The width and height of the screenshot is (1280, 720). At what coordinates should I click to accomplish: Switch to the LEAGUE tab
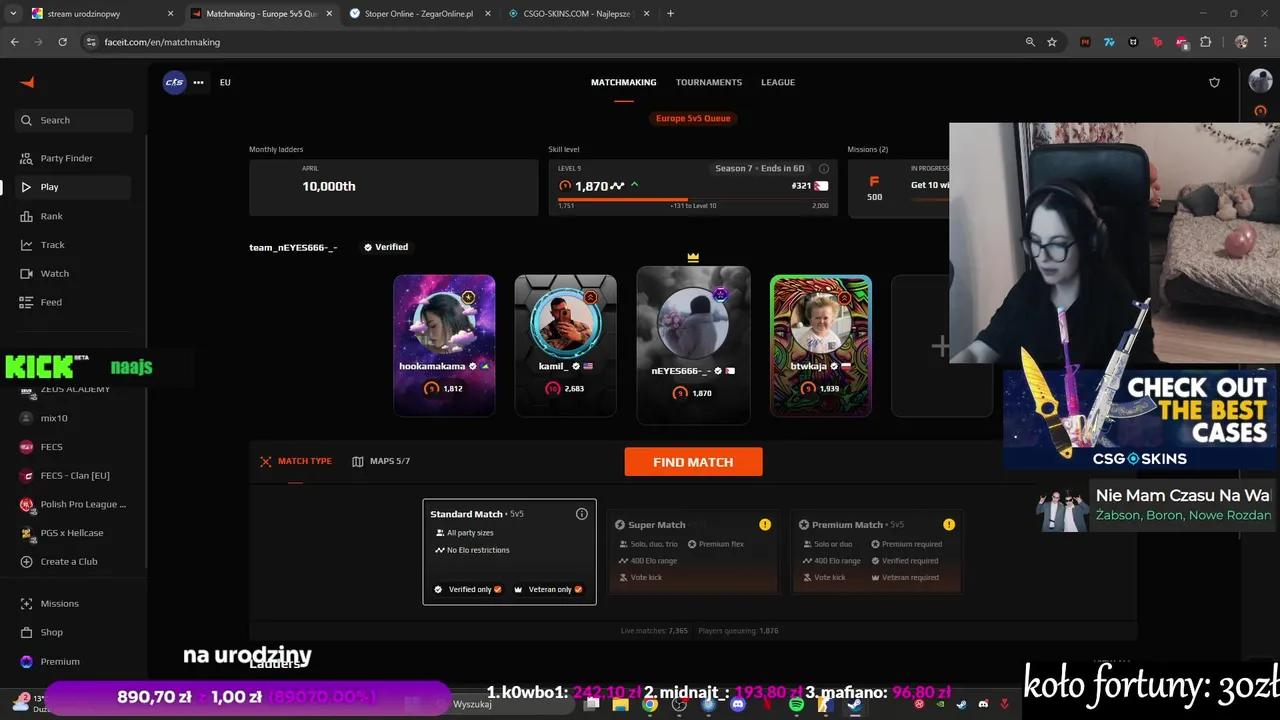point(778,82)
